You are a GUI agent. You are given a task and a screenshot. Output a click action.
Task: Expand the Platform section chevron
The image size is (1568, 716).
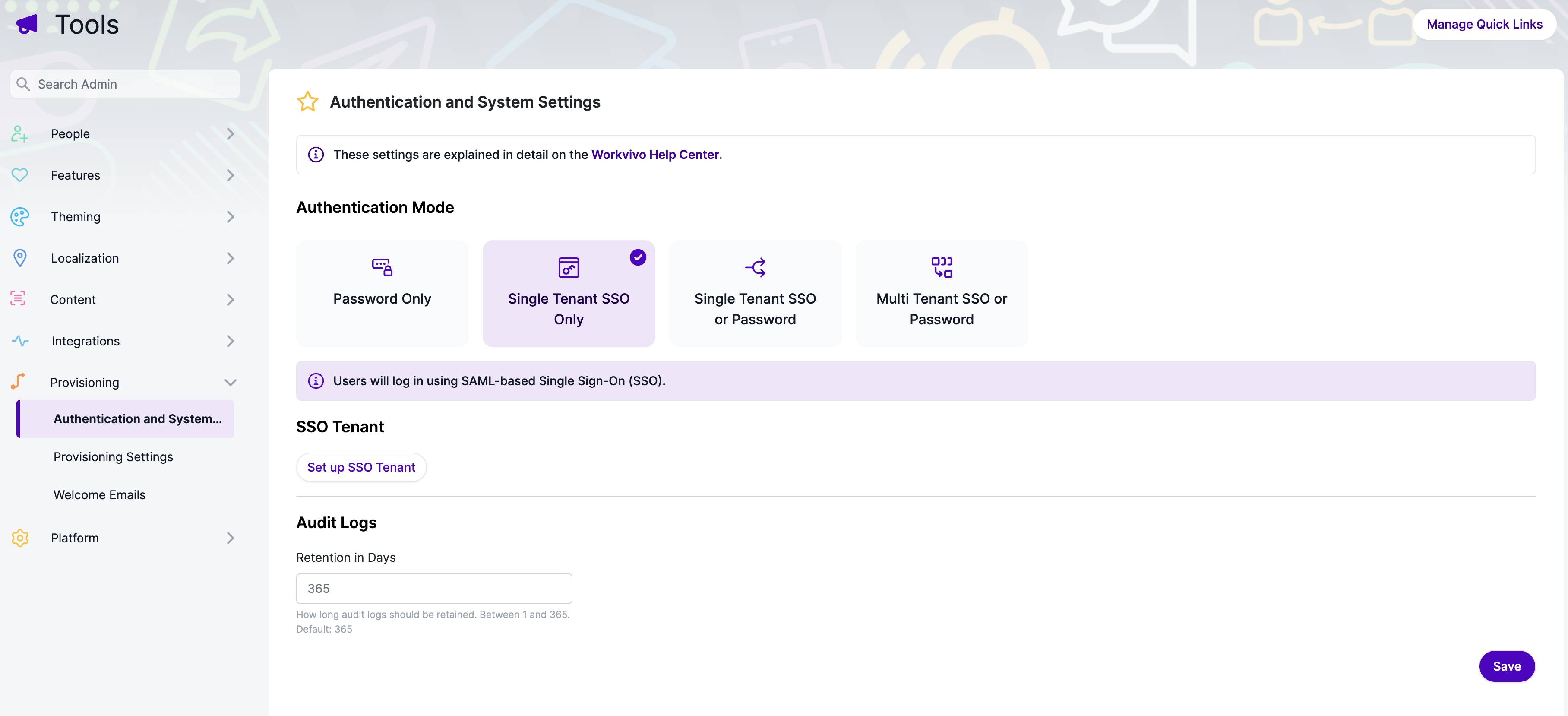coord(230,538)
